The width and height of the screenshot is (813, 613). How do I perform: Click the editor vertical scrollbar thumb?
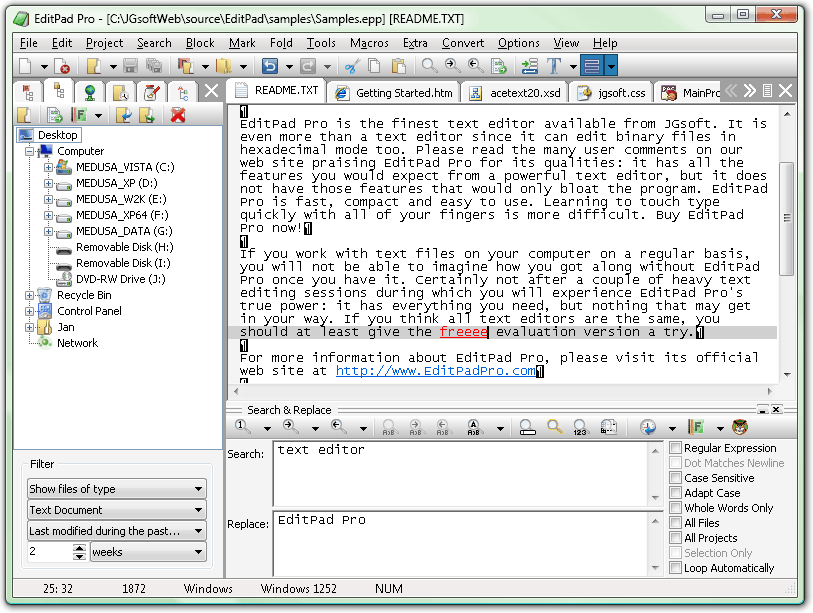pyautogui.click(x=787, y=218)
